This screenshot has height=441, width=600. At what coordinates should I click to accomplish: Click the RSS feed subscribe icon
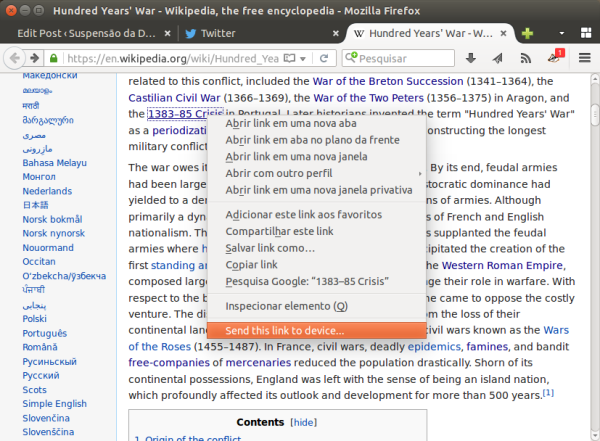(526, 58)
